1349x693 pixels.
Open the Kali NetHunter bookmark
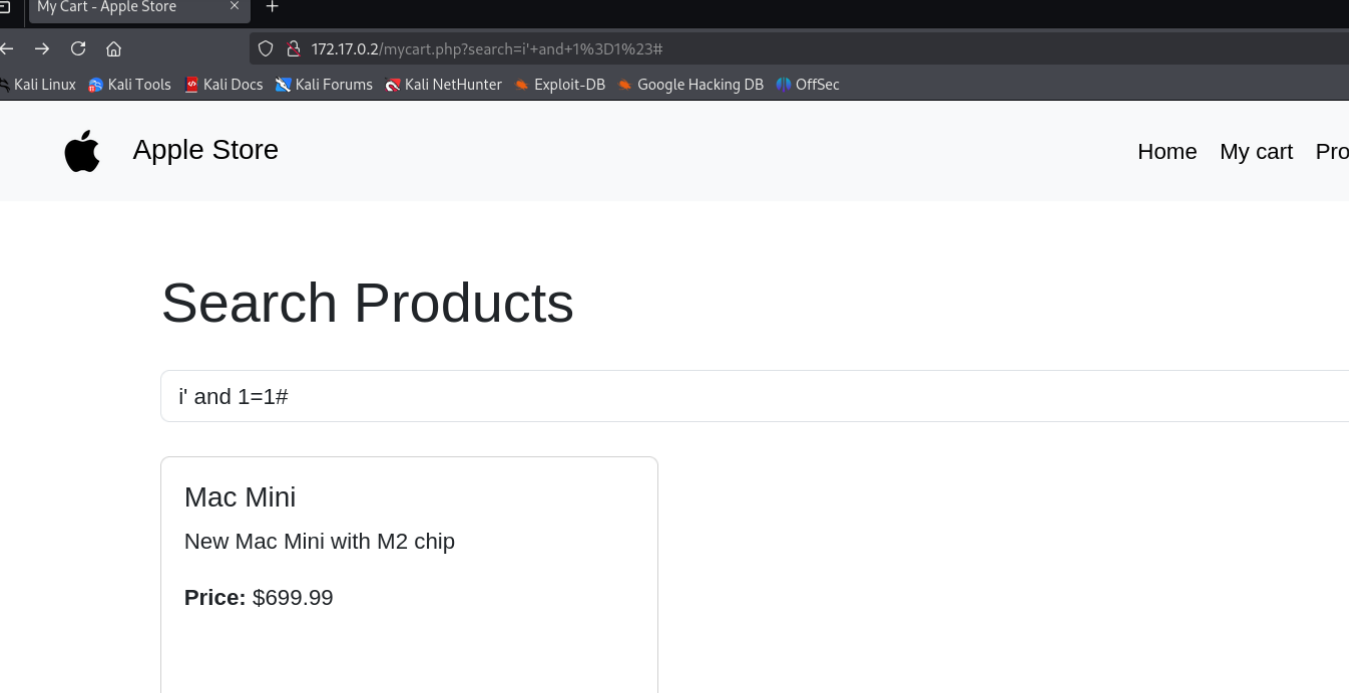click(444, 85)
